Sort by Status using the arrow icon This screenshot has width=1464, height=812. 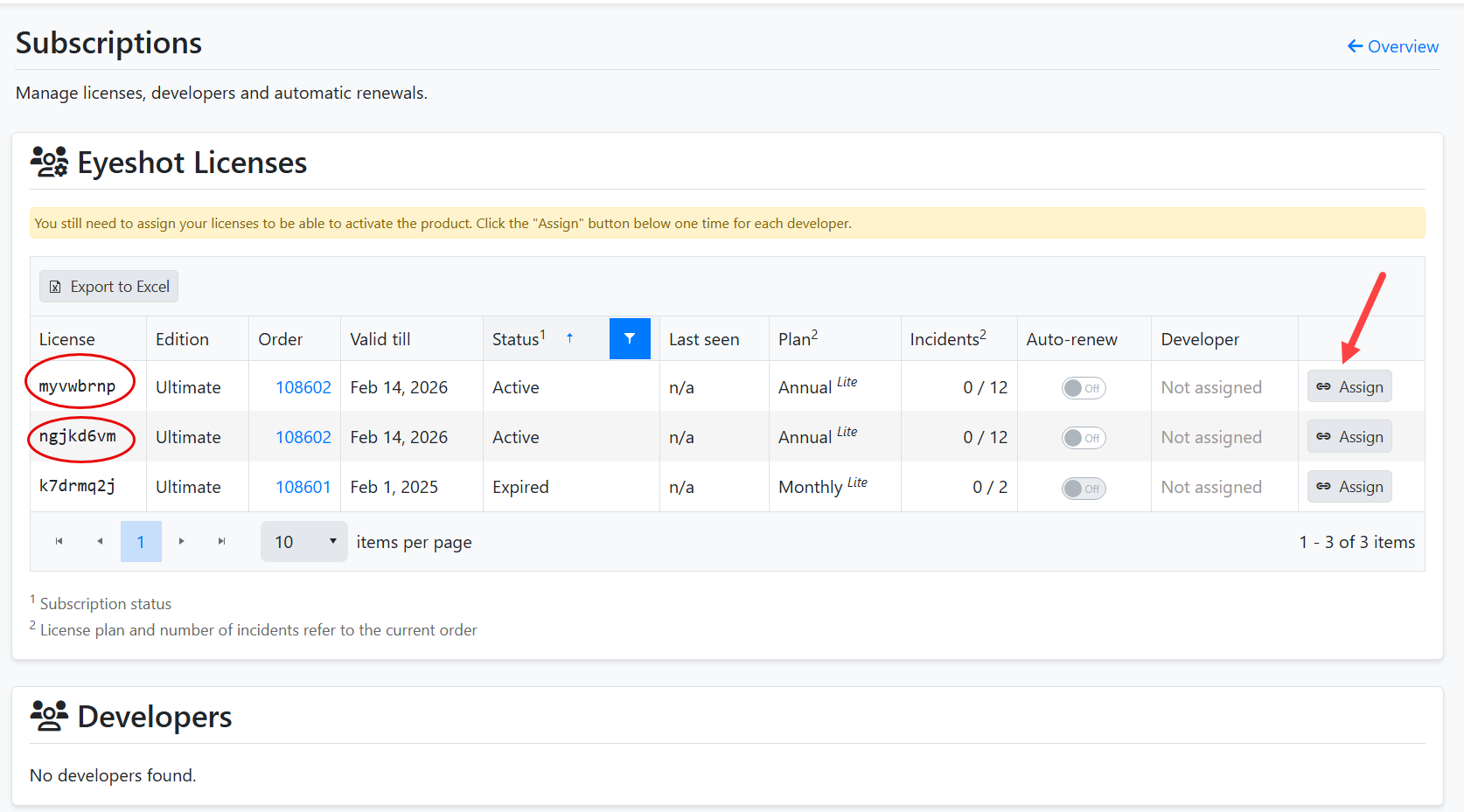point(569,337)
